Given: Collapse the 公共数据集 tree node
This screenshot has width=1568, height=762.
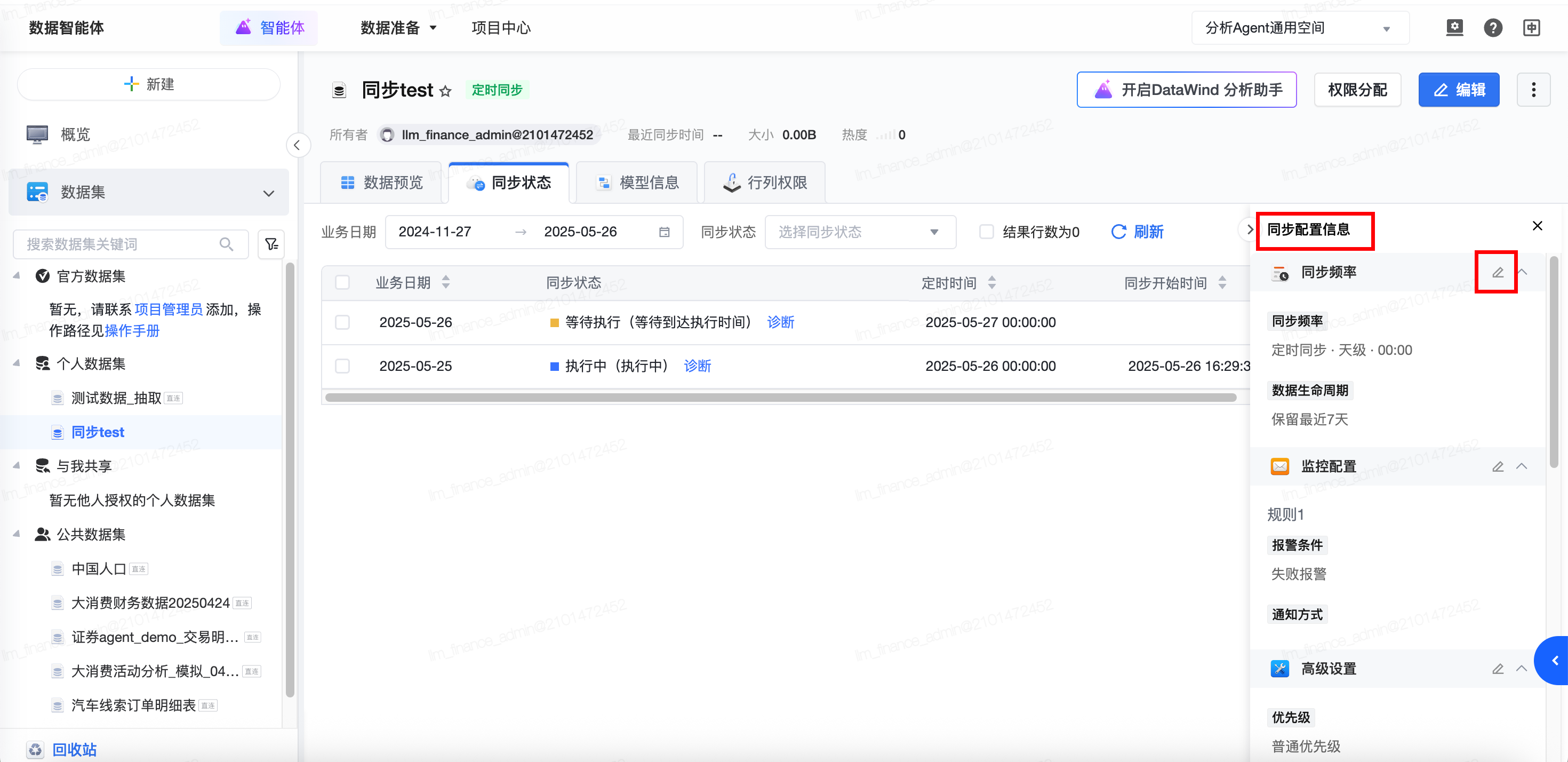Looking at the screenshot, I should coord(17,534).
